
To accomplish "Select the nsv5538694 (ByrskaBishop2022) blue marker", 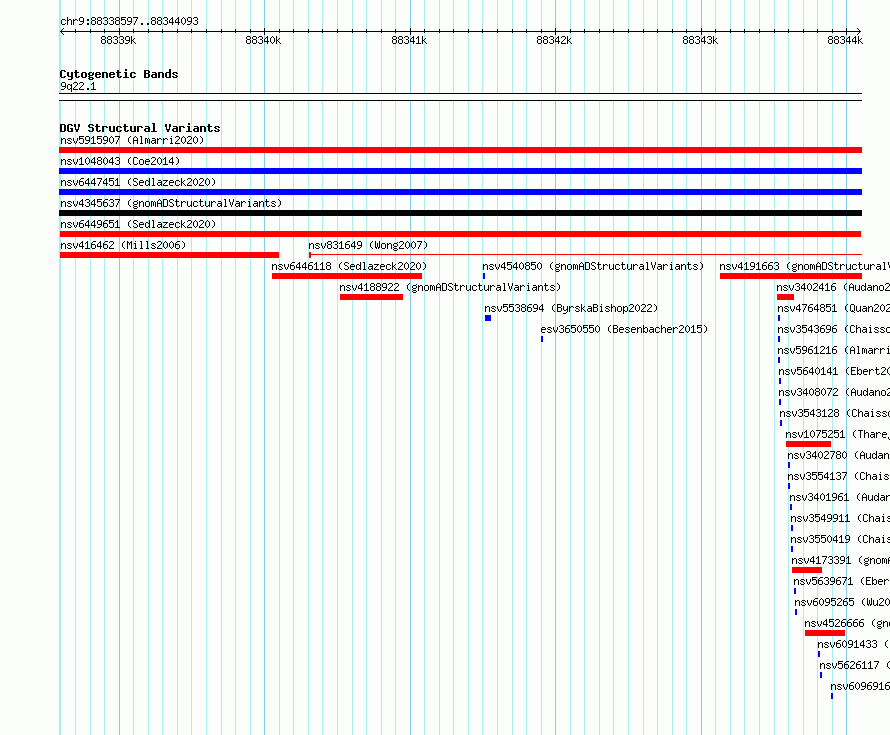I will coord(488,318).
